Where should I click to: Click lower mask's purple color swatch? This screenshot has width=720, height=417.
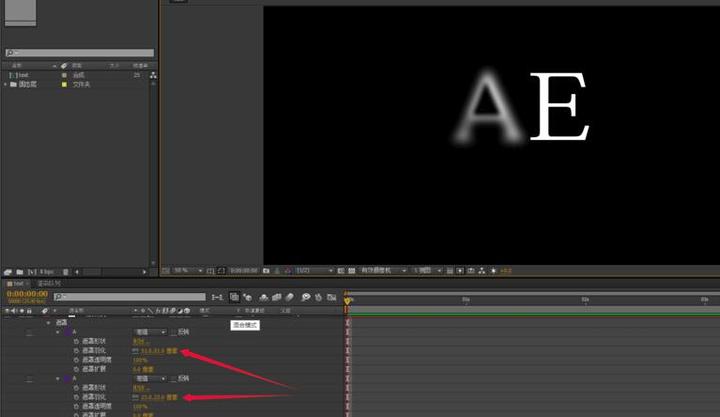pyautogui.click(x=67, y=379)
